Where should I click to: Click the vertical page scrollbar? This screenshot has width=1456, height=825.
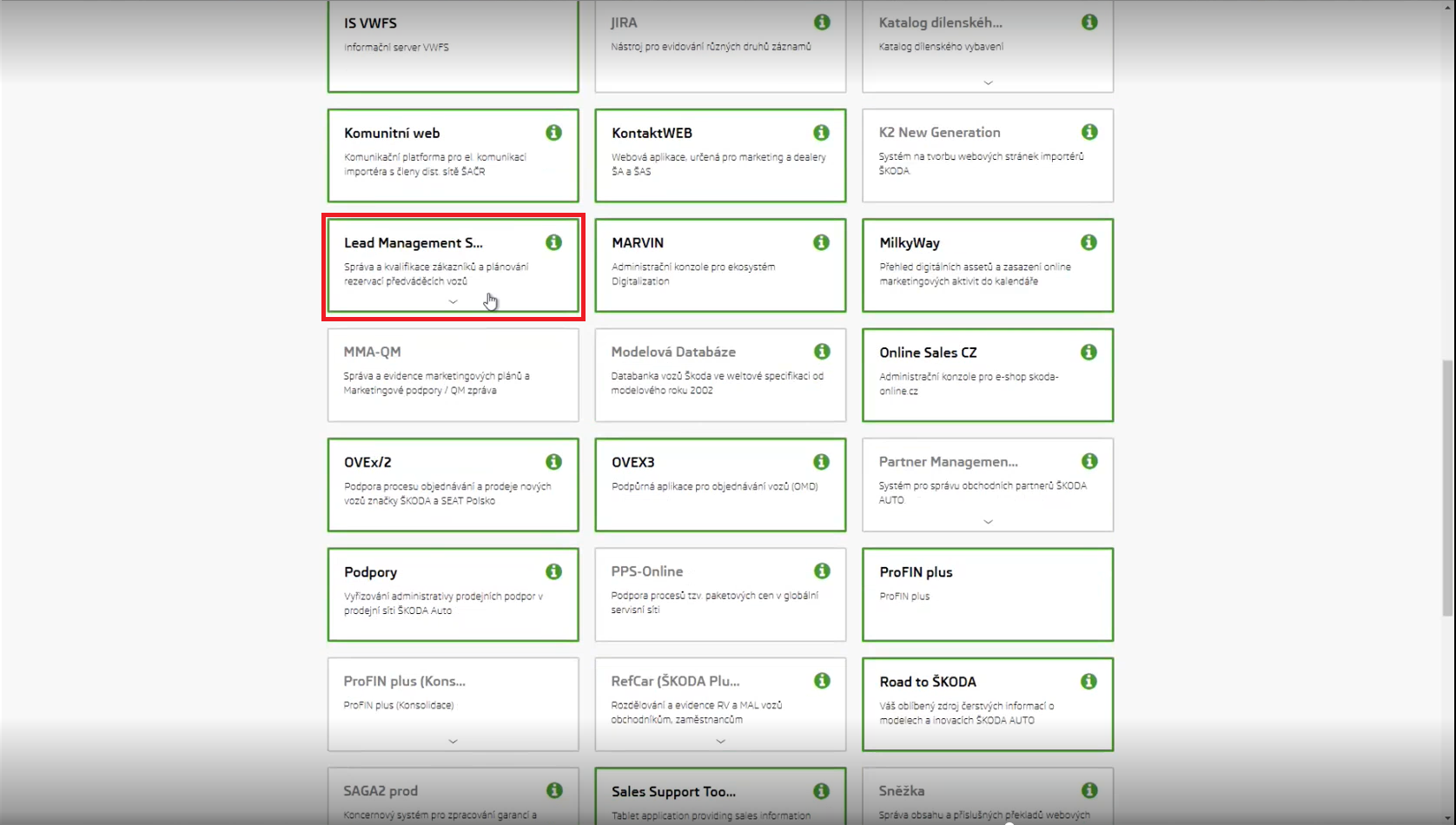point(1447,486)
